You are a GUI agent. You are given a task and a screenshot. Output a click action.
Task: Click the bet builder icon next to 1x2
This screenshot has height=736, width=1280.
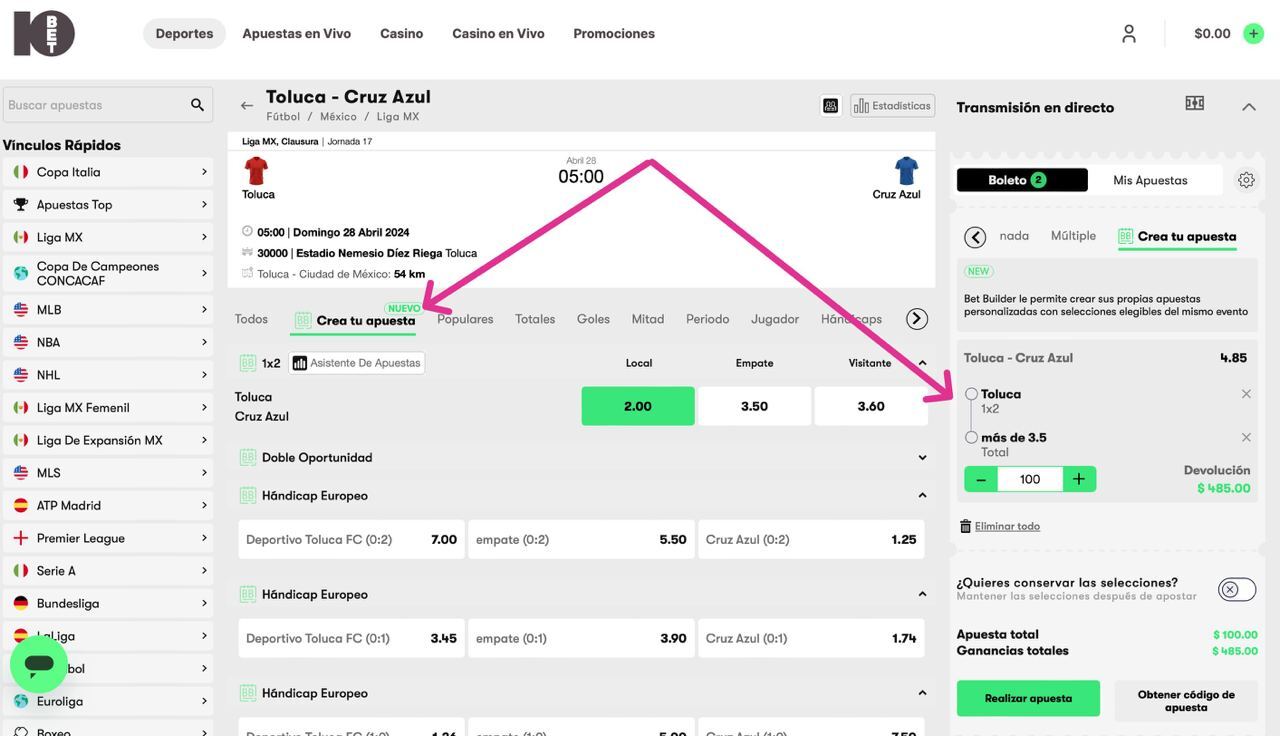[x=248, y=363]
